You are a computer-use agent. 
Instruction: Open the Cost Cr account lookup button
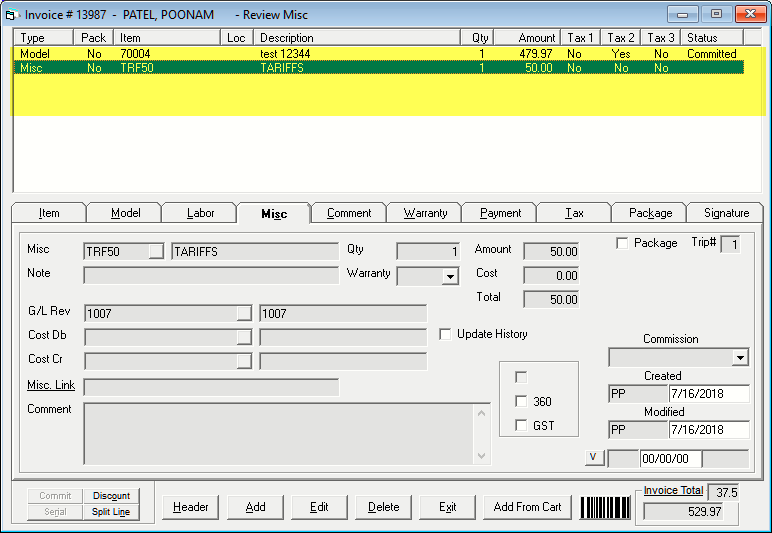[x=244, y=361]
